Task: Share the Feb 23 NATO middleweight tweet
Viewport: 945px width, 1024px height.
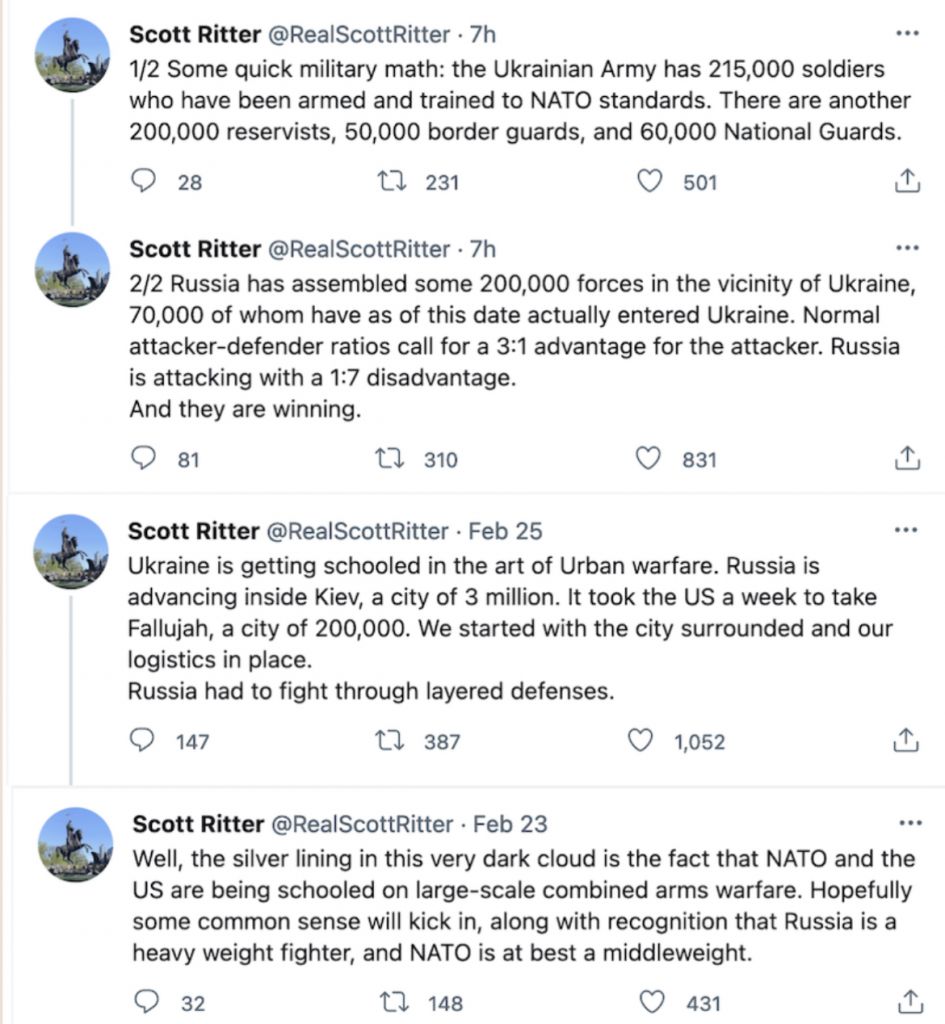Action: [x=910, y=1002]
